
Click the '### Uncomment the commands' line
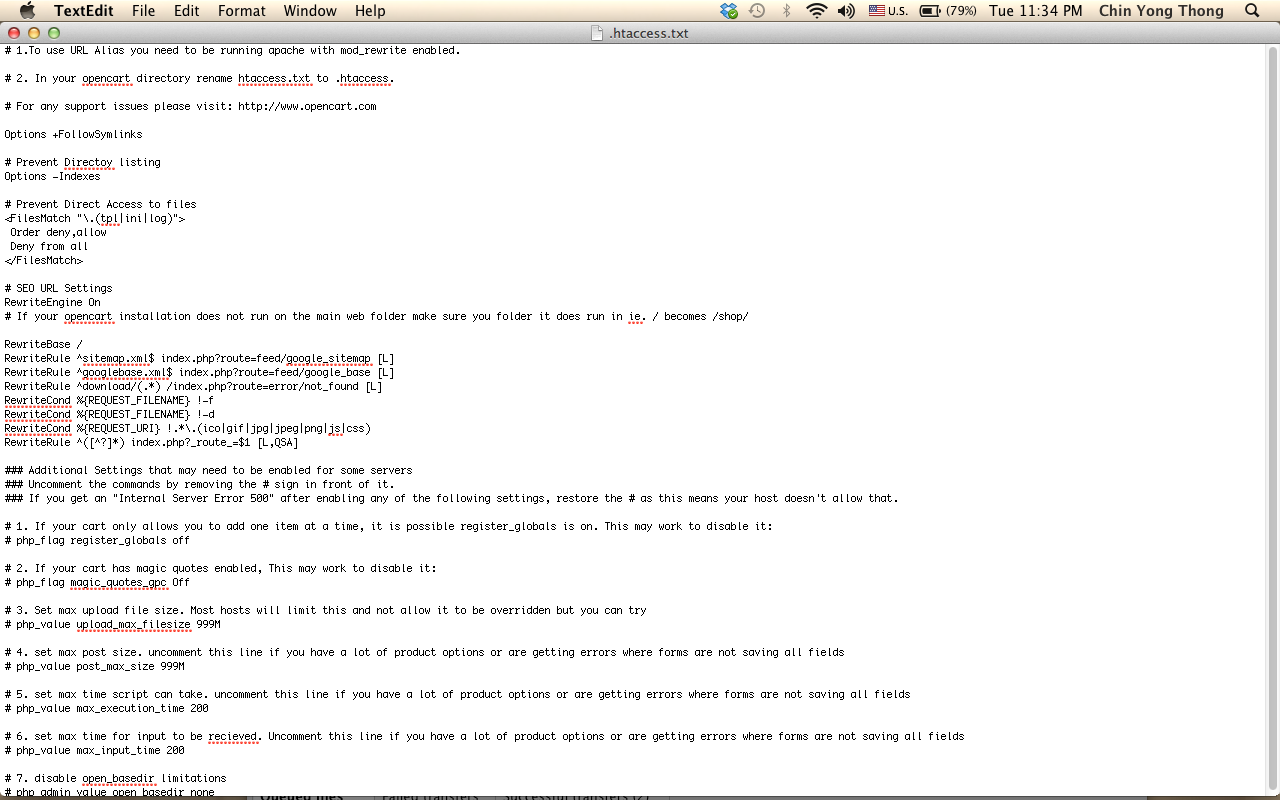coord(199,484)
